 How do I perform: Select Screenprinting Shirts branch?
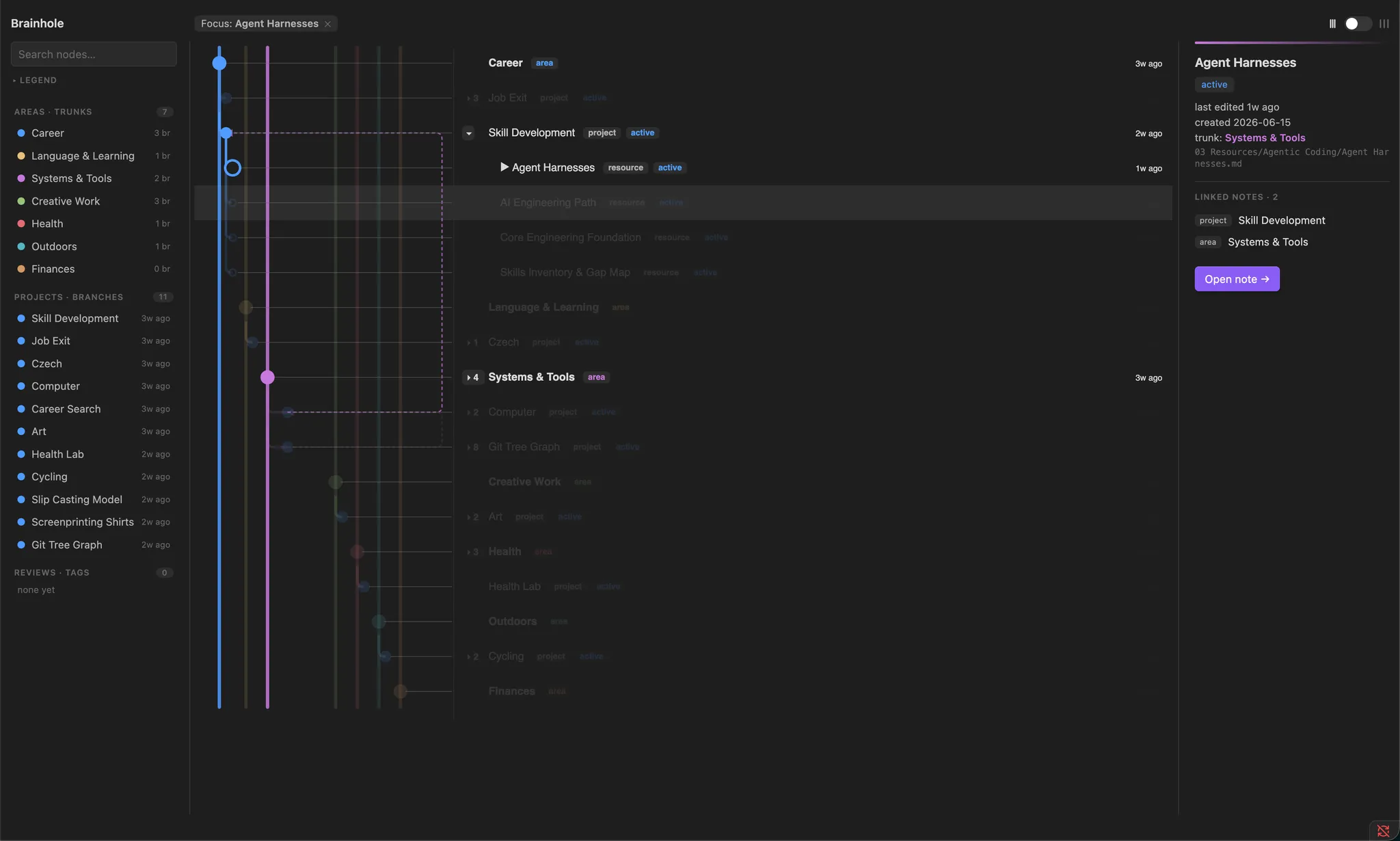click(x=94, y=522)
